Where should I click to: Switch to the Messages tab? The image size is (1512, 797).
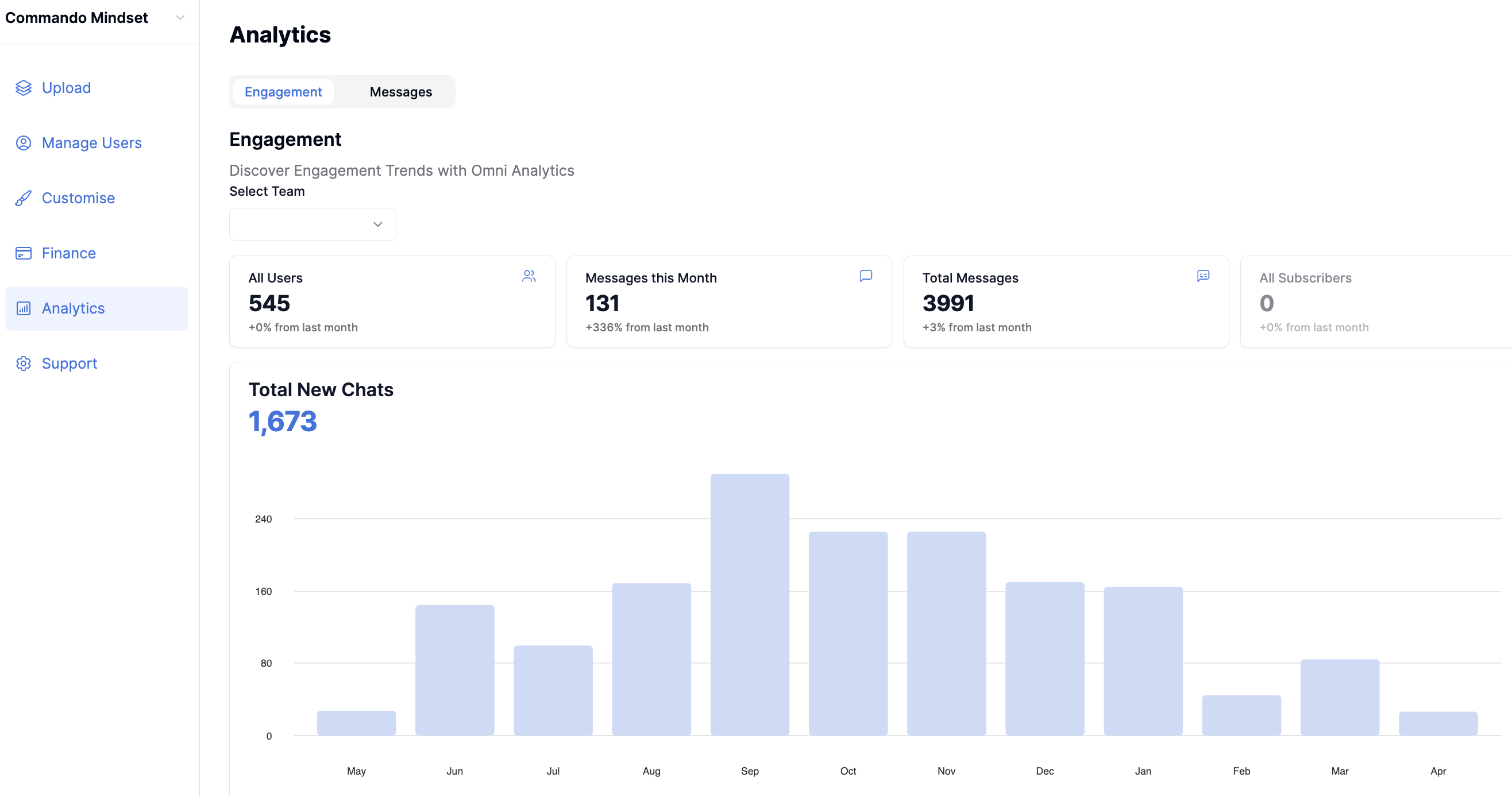coord(400,92)
